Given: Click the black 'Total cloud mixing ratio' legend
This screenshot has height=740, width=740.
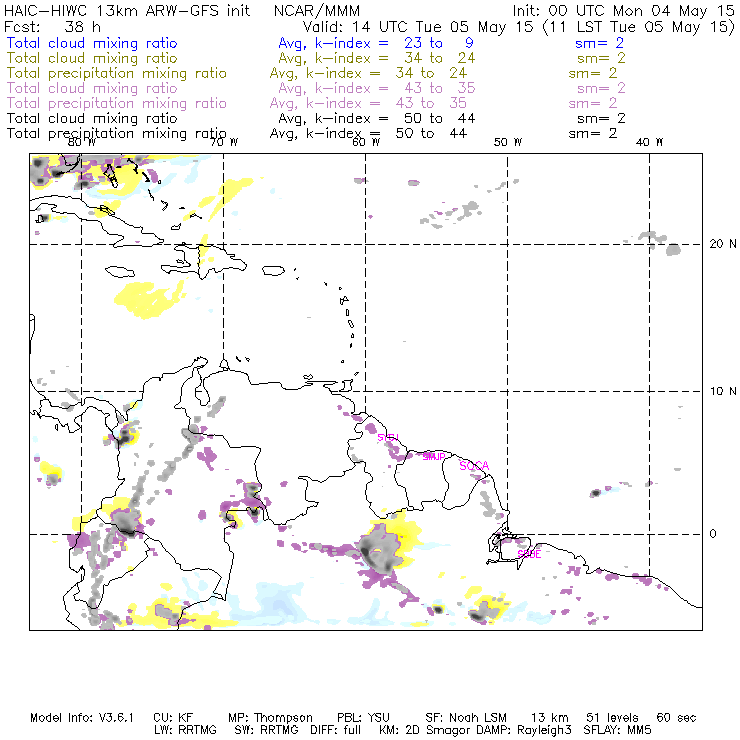Looking at the screenshot, I should [x=92, y=118].
